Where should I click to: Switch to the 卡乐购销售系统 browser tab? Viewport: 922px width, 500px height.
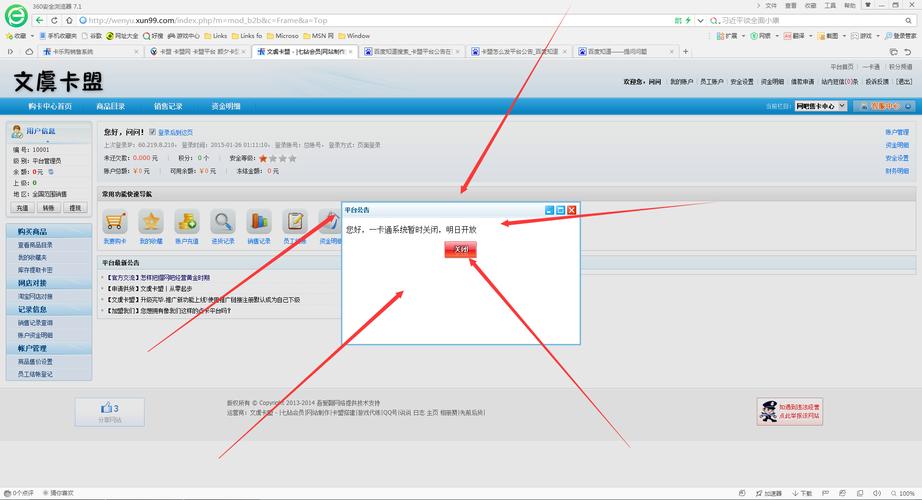click(90, 52)
